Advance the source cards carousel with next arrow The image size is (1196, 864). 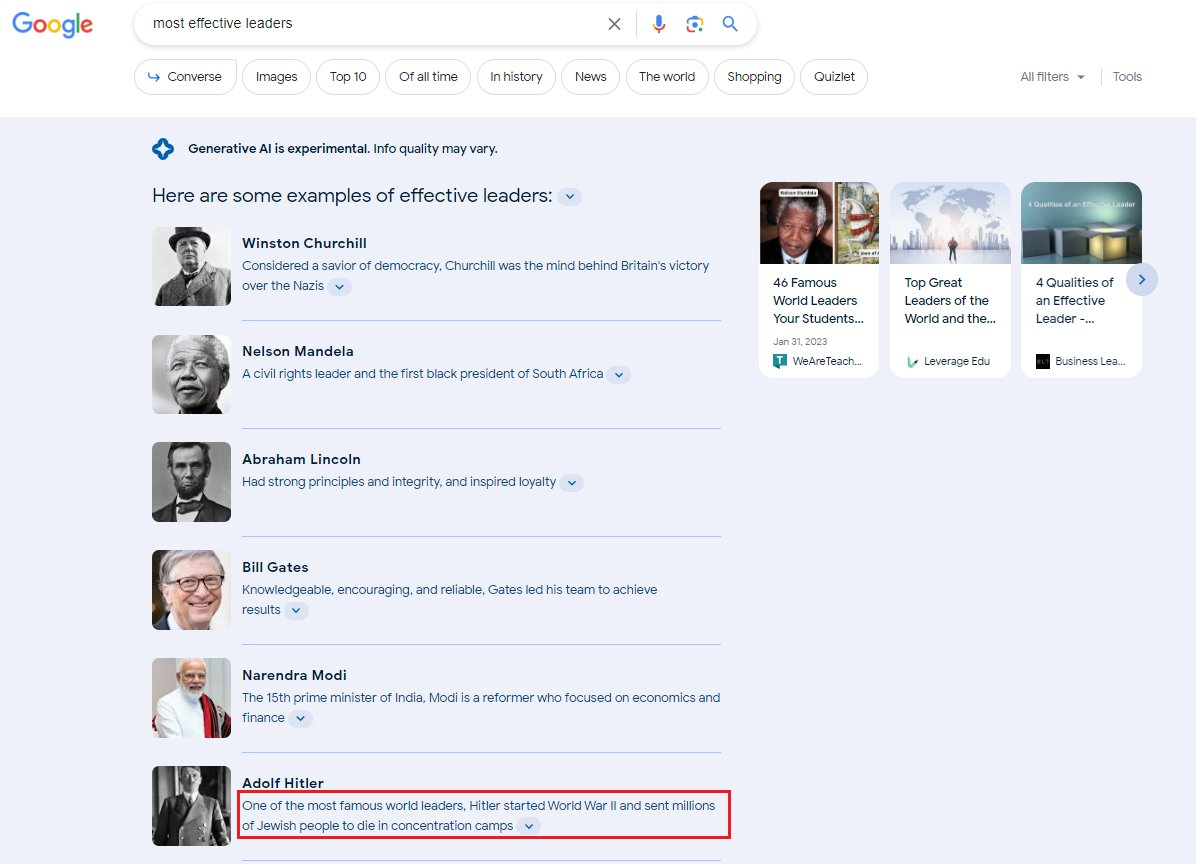click(x=1142, y=279)
